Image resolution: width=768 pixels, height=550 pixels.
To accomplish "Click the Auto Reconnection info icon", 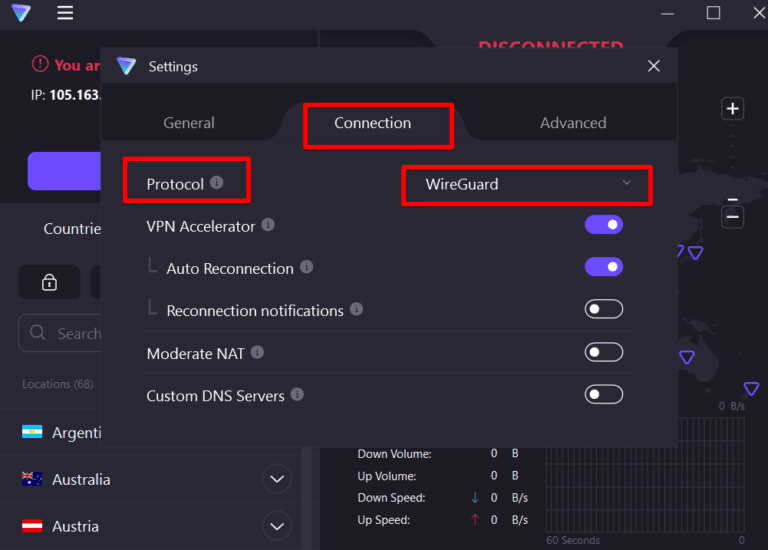I will (x=307, y=268).
